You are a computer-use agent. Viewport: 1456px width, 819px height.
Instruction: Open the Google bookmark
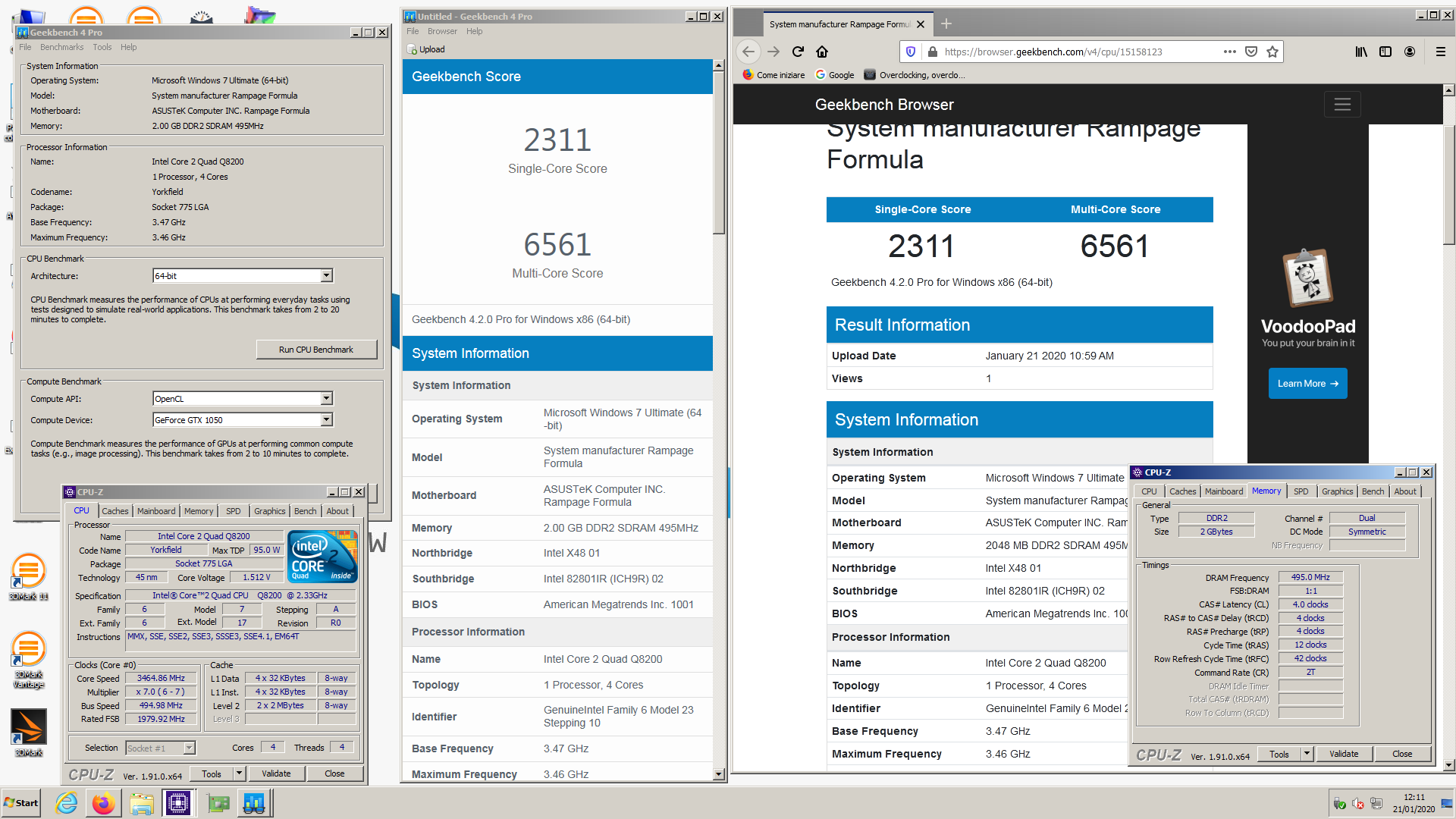coord(834,75)
